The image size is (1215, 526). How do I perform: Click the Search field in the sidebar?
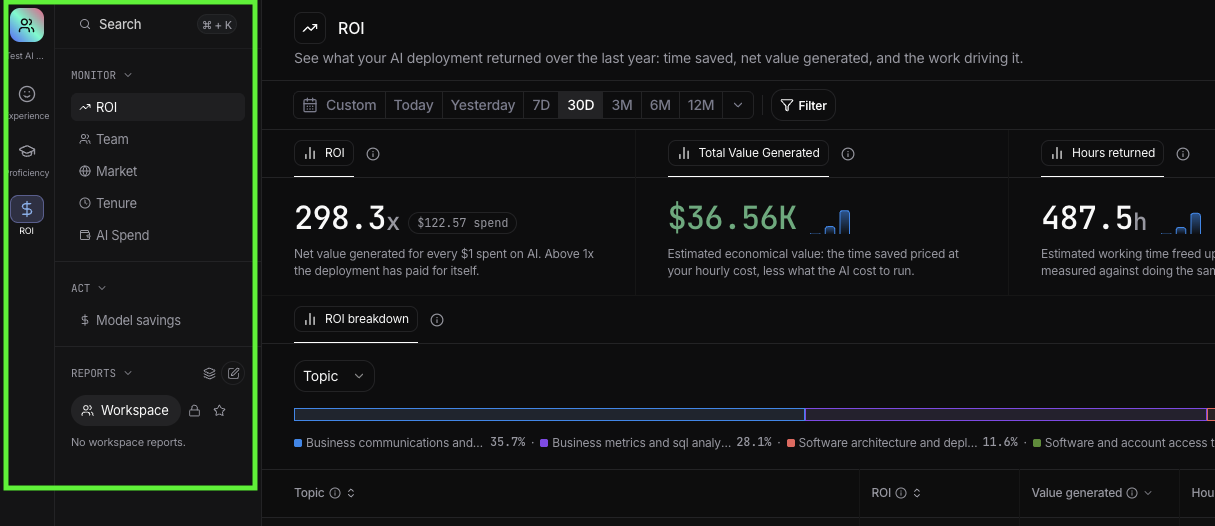coord(157,24)
